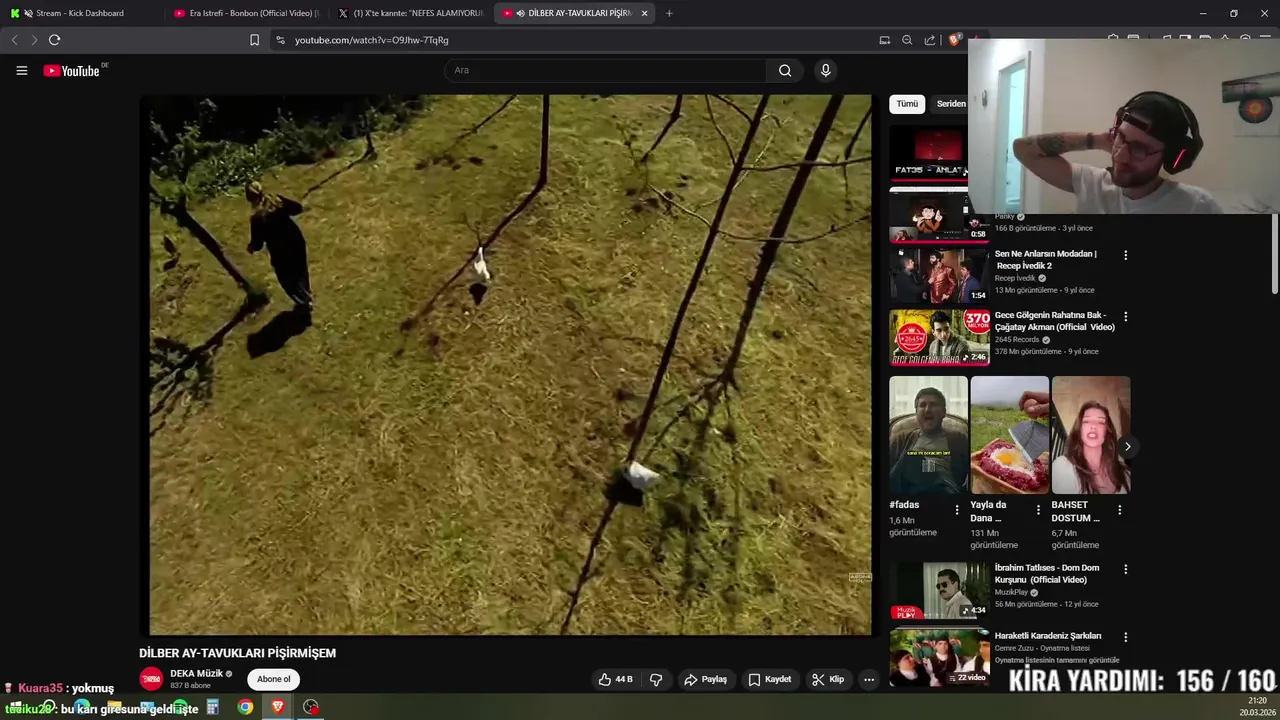Create a clip with Klip button
1280x720 pixels.
click(x=828, y=679)
